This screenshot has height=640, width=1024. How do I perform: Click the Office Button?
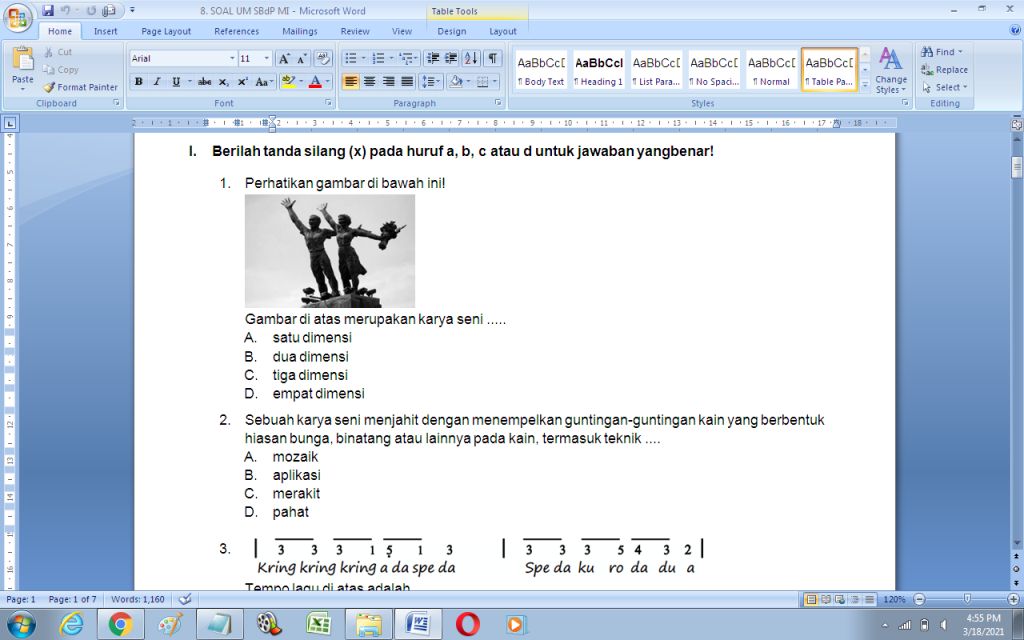(x=18, y=18)
